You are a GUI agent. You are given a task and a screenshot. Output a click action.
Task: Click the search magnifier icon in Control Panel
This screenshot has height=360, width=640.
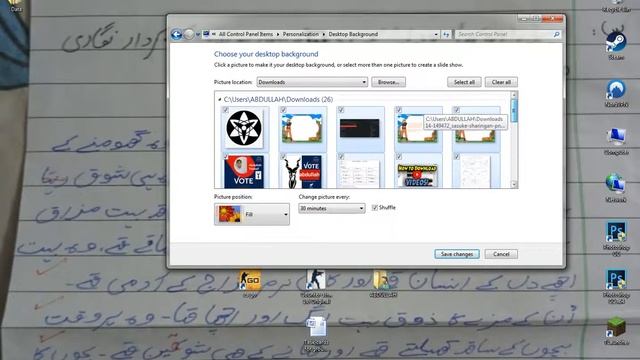click(556, 34)
